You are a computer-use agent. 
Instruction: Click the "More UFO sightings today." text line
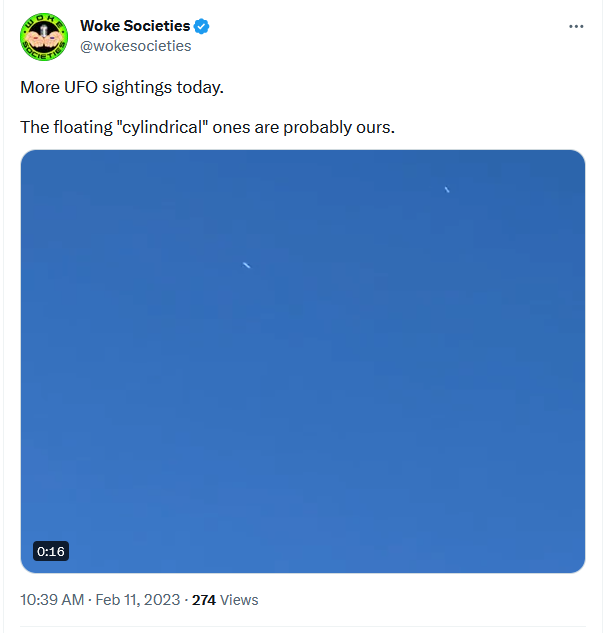click(122, 87)
